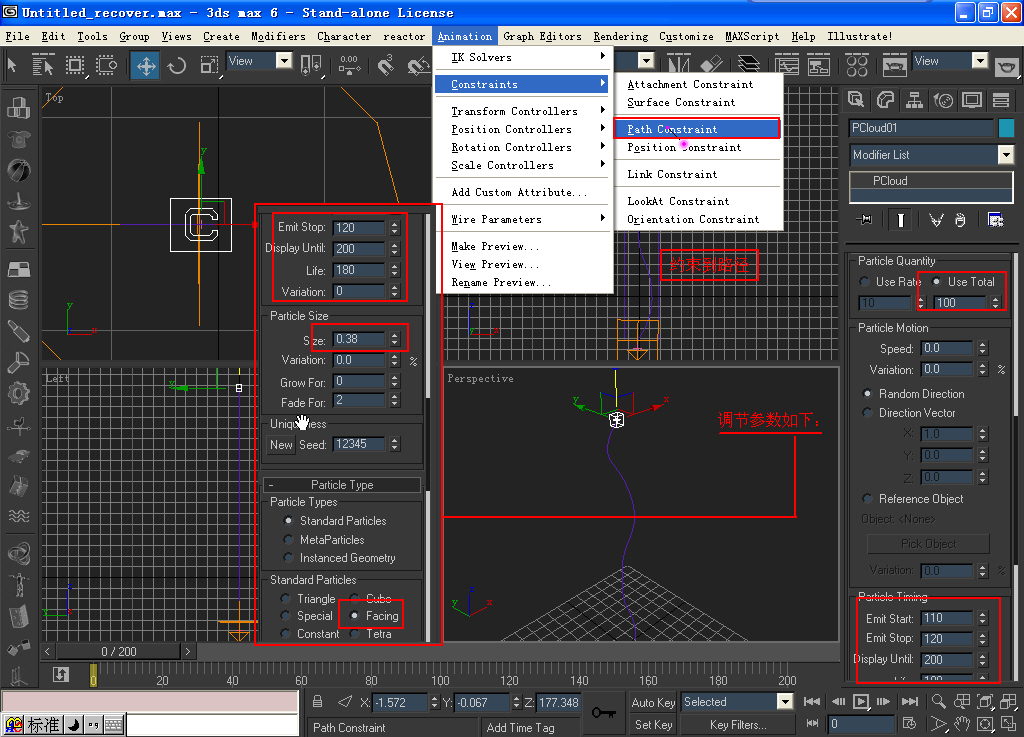Viewport: 1024px width, 737px height.
Task: Click the Remove Modifier trash icon
Action: point(960,220)
